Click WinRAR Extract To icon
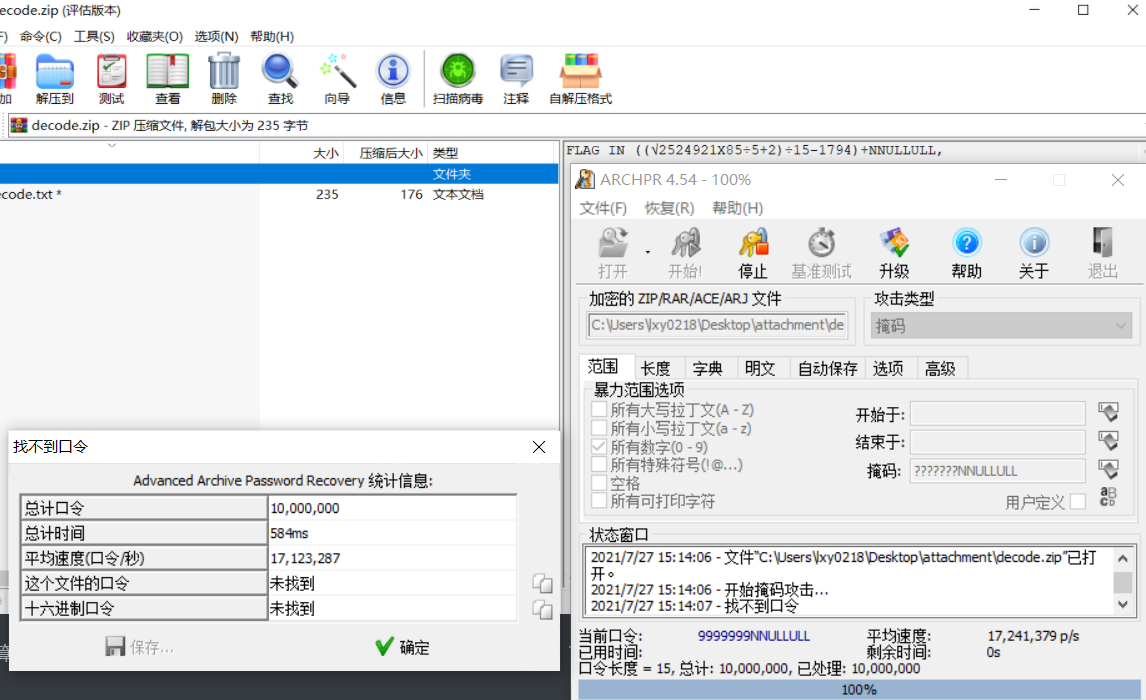The height and width of the screenshot is (700, 1146). (x=55, y=72)
